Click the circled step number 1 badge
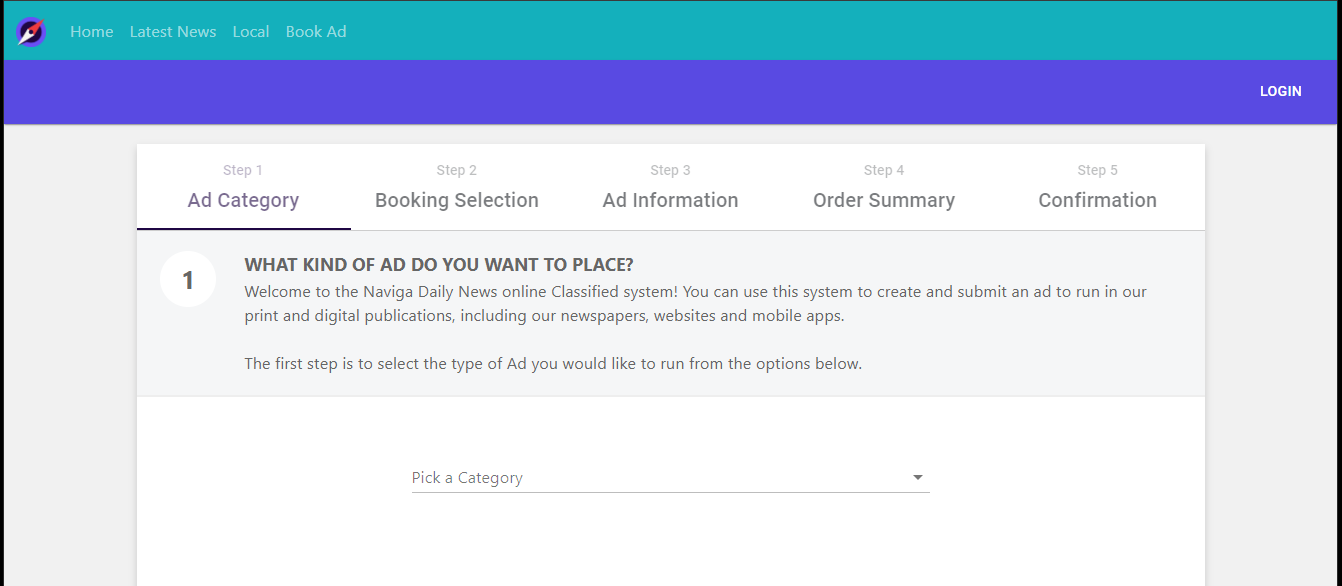The image size is (1342, 586). (x=188, y=280)
